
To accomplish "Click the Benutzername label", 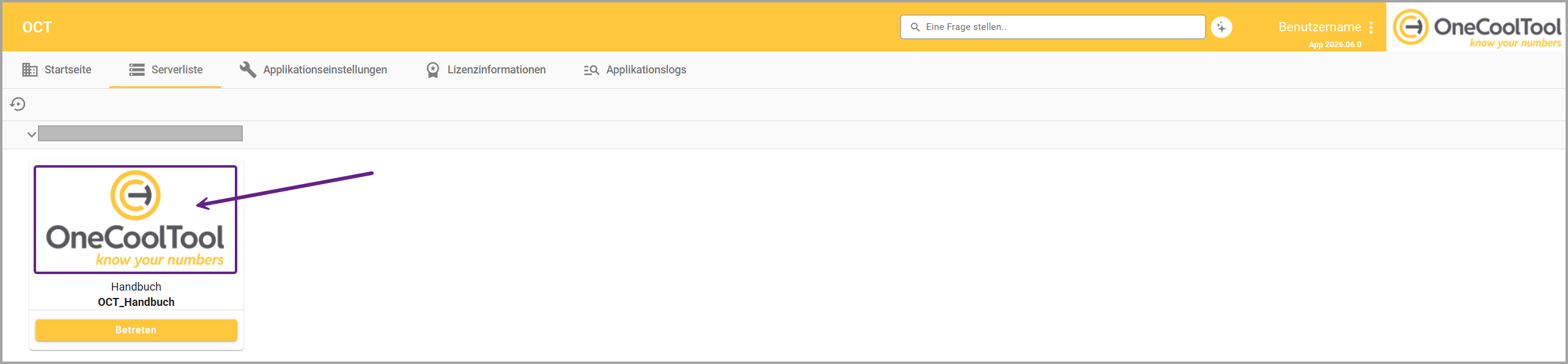I will 1319,27.
